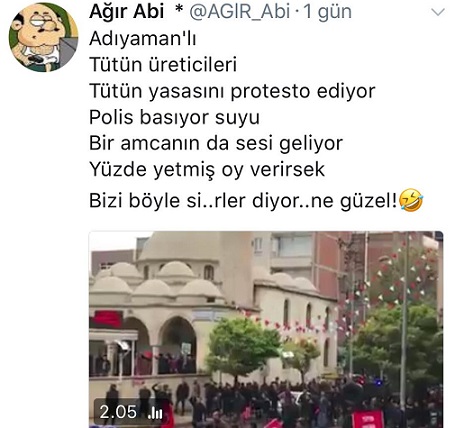Click the display name Ağır Abi

[127, 12]
